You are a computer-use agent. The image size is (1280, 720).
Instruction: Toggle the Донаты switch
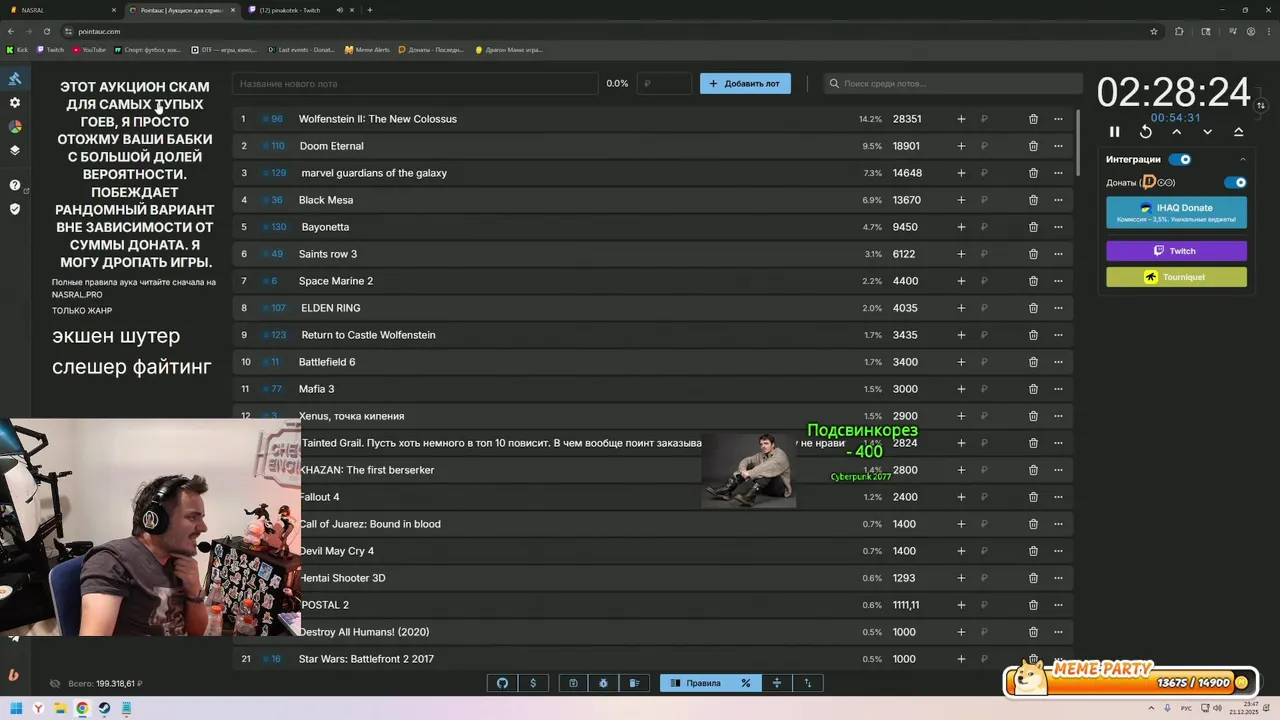coord(1236,183)
